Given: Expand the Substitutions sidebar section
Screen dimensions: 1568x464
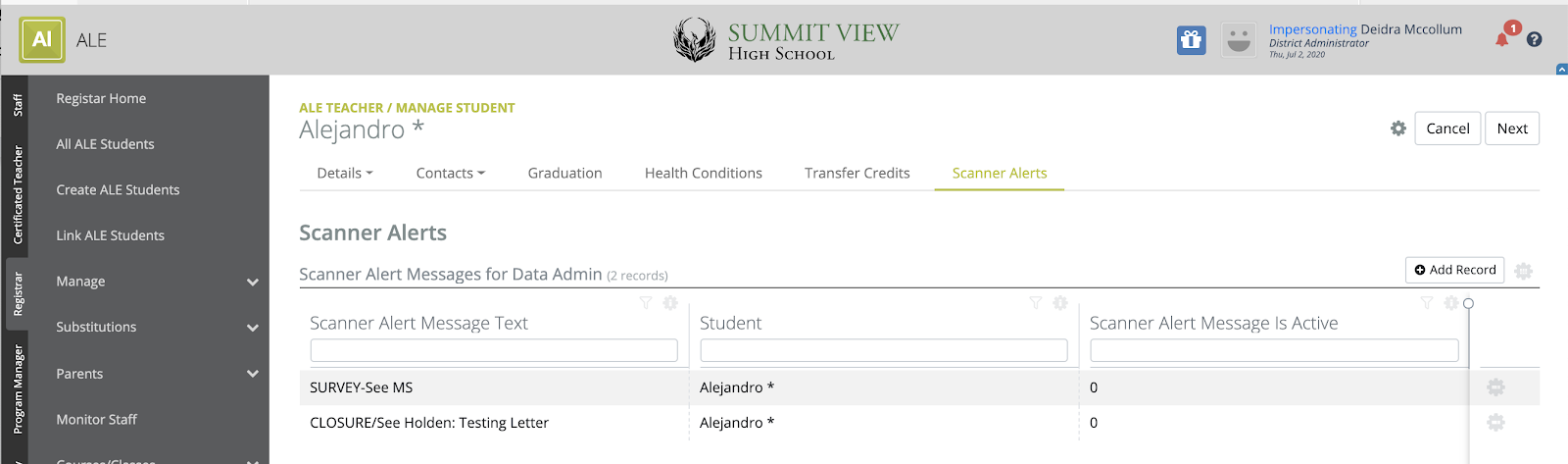Looking at the screenshot, I should point(252,328).
